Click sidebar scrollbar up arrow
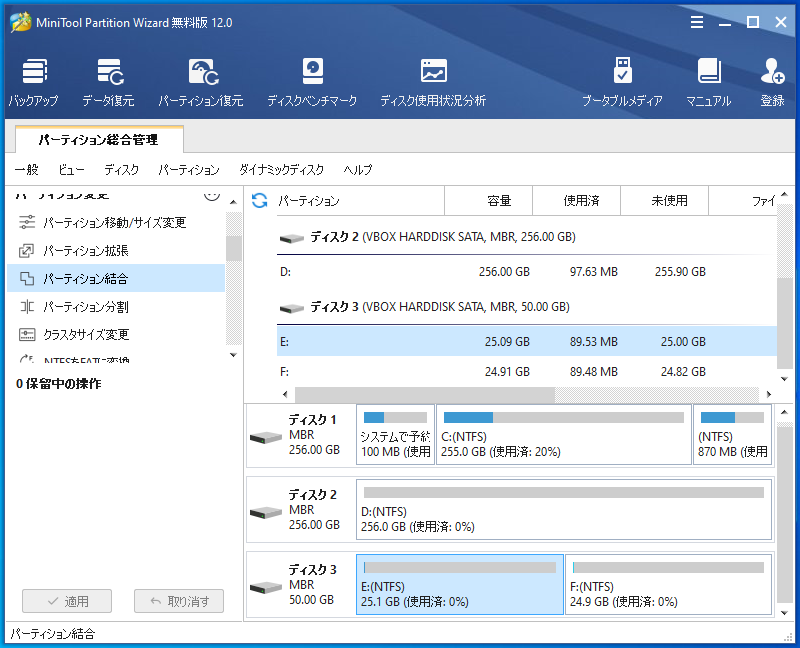Screen dimensions: 800x648 233,203
